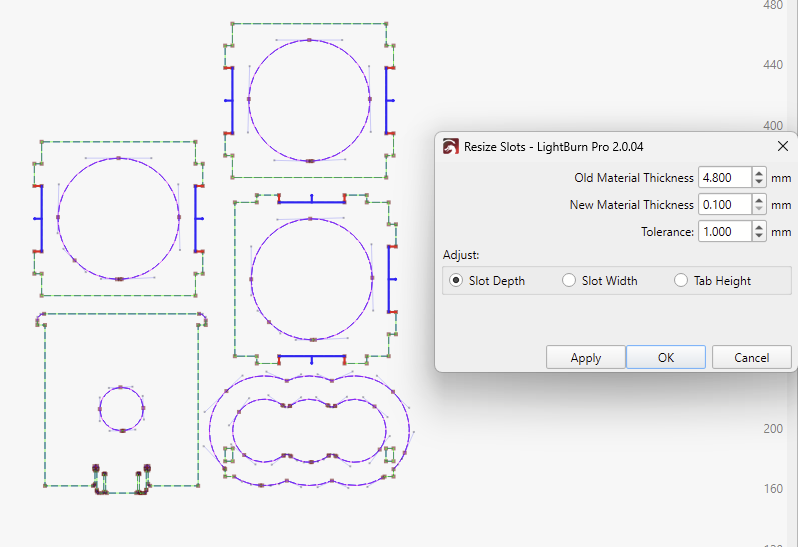Select the triple-lobed oval shape on canvas
Screen dimensions: 798x547
(210, 430)
